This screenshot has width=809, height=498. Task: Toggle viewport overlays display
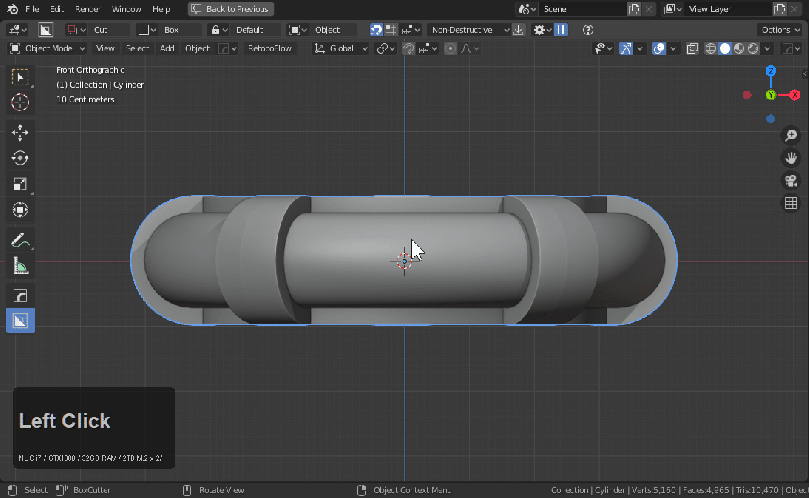[x=659, y=48]
